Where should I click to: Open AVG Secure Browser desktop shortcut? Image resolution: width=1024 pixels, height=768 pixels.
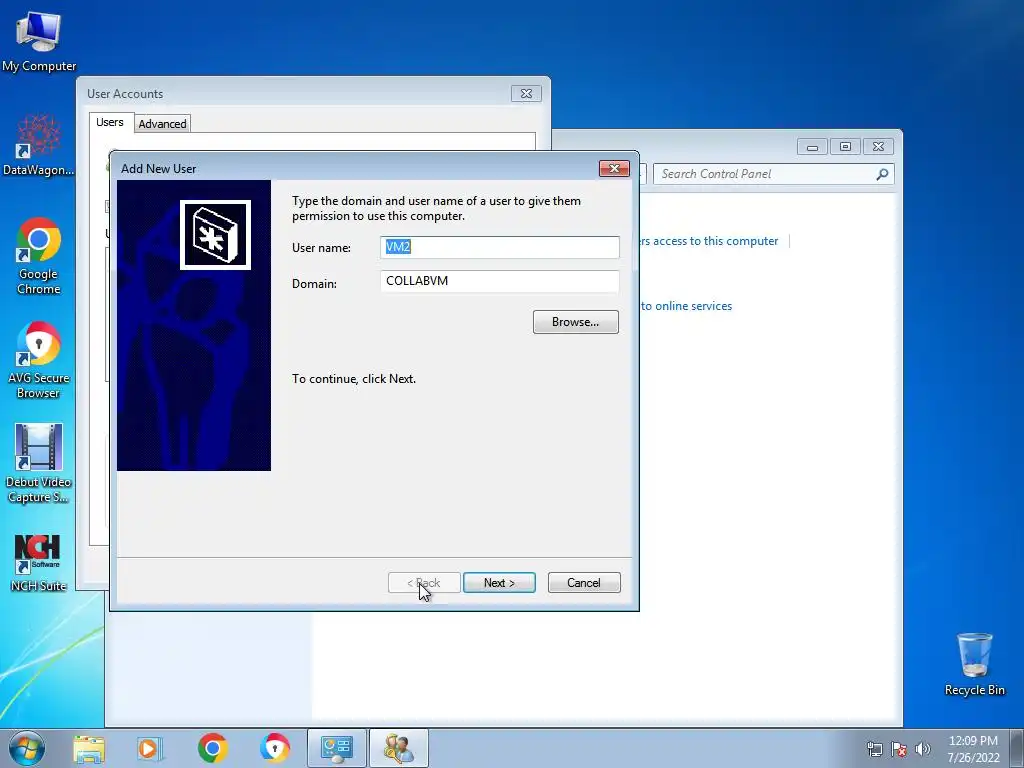tap(39, 360)
